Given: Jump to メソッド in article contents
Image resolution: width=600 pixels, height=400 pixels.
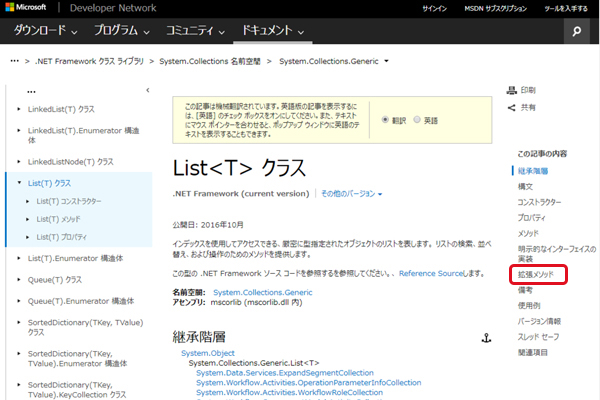Looking at the screenshot, I should (x=528, y=233).
